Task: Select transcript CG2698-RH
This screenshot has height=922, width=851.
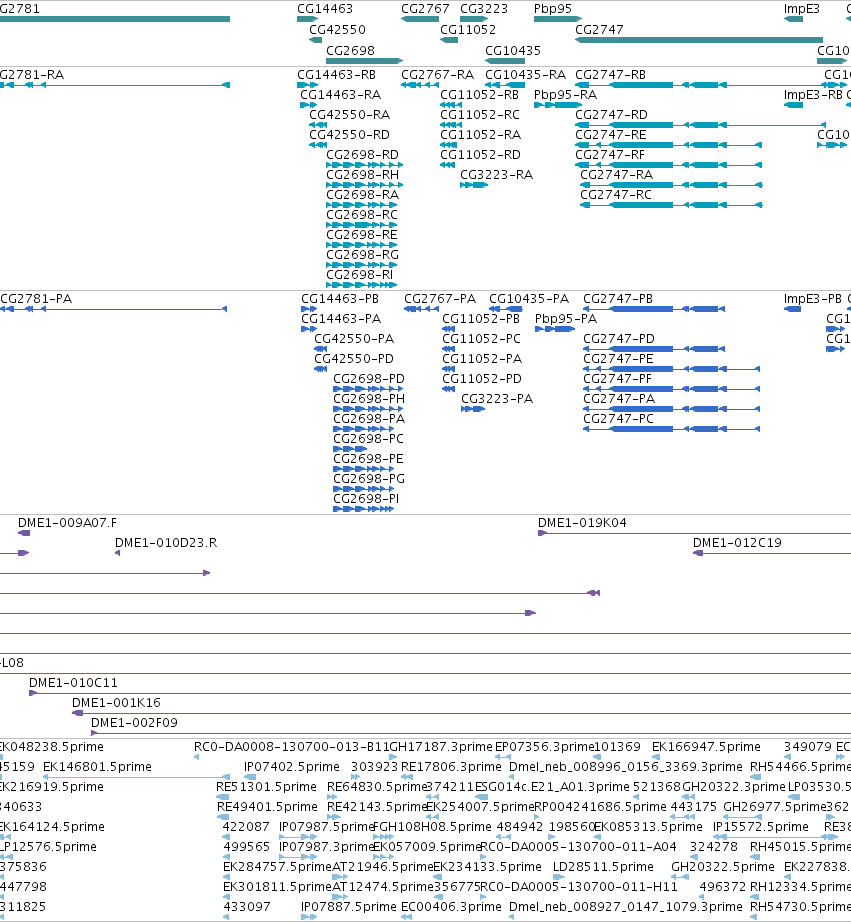Action: pyautogui.click(x=362, y=175)
